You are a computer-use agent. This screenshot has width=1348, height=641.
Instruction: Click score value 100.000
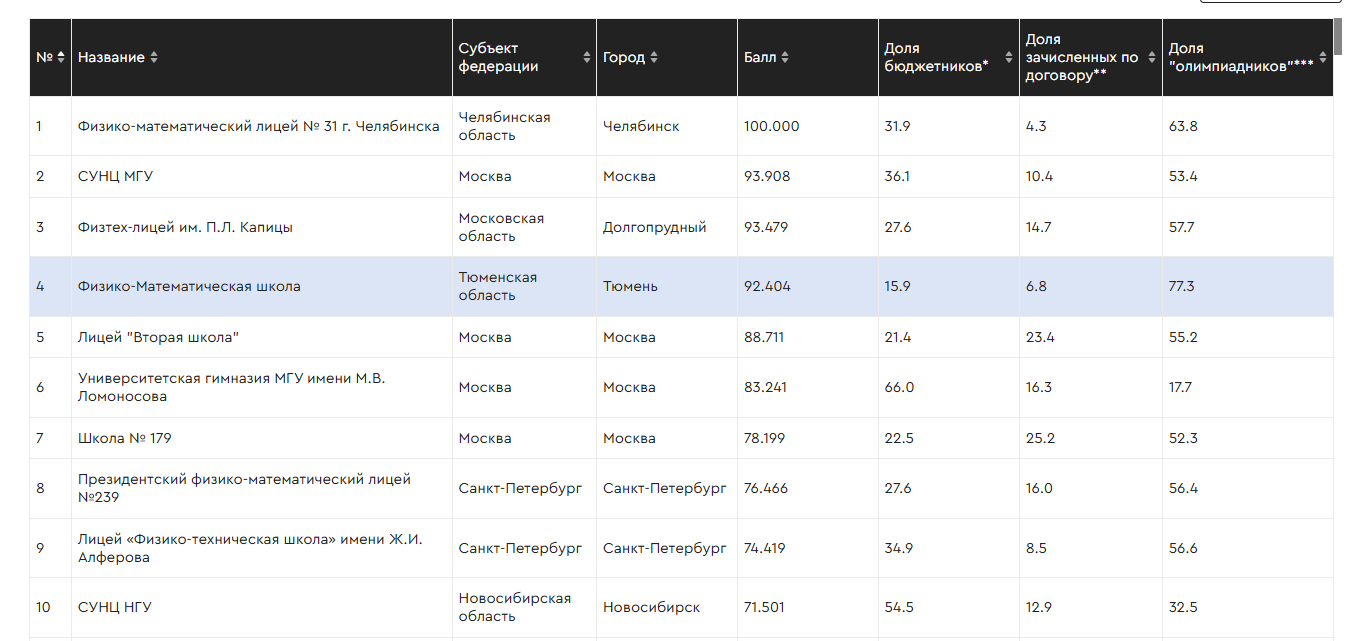tap(772, 126)
